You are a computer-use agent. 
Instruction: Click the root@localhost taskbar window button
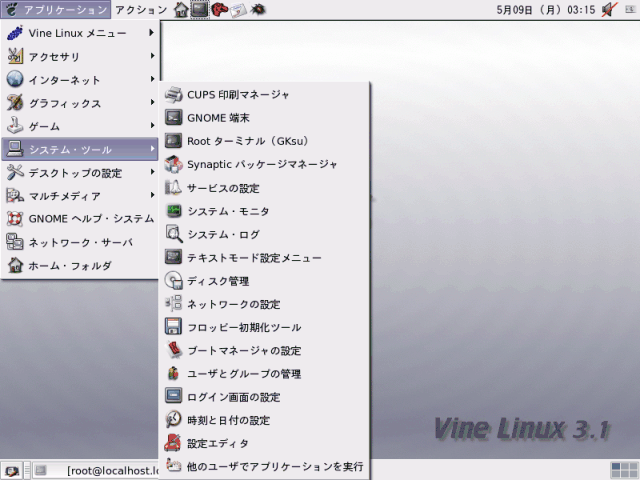[96, 471]
